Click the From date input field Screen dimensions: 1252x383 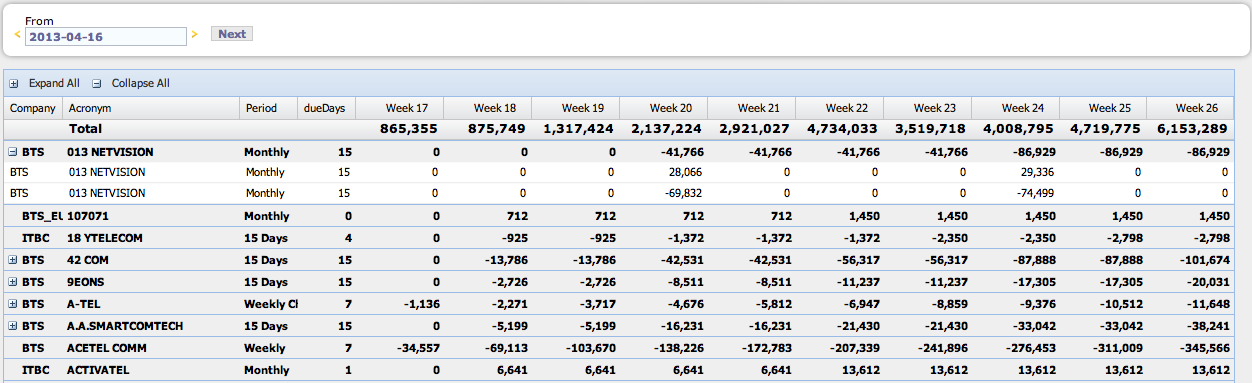(105, 36)
